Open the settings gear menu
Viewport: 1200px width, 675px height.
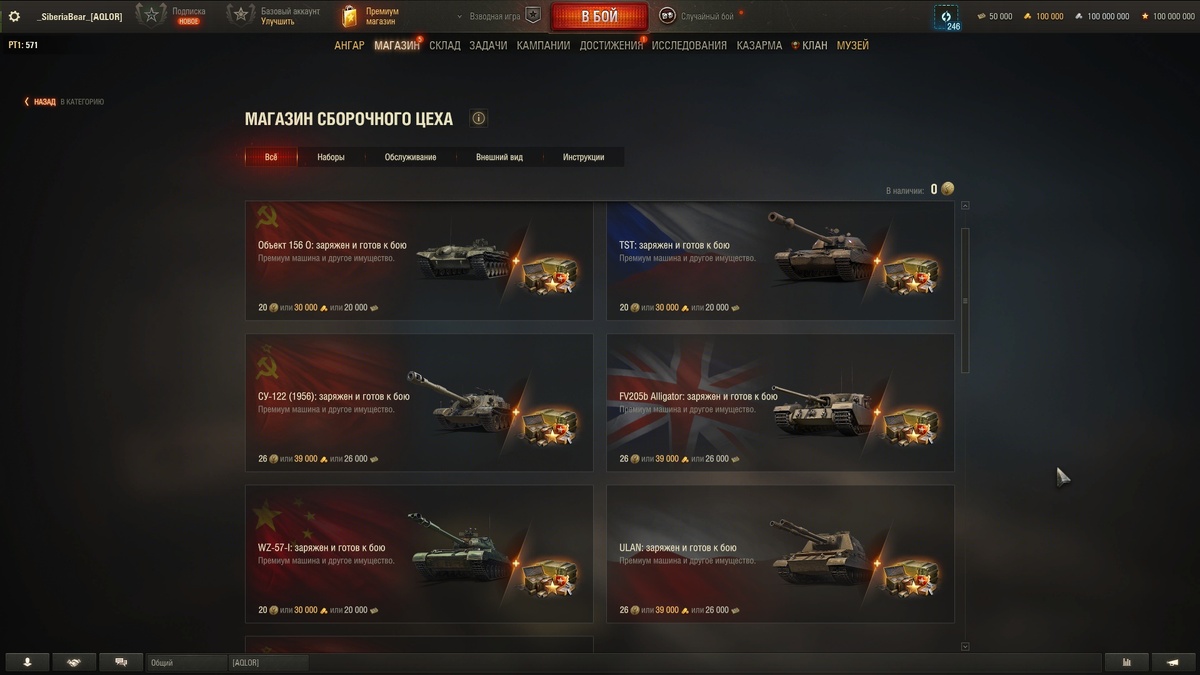14,16
